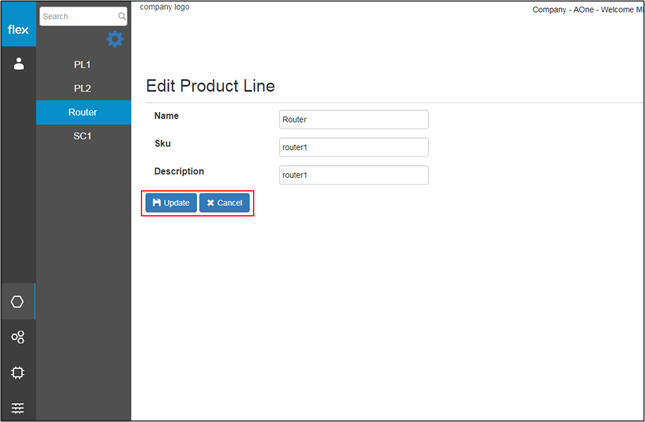Viewport: 645px width, 422px height.
Task: Select the hexagon product icon in sidebar
Action: pos(17,301)
